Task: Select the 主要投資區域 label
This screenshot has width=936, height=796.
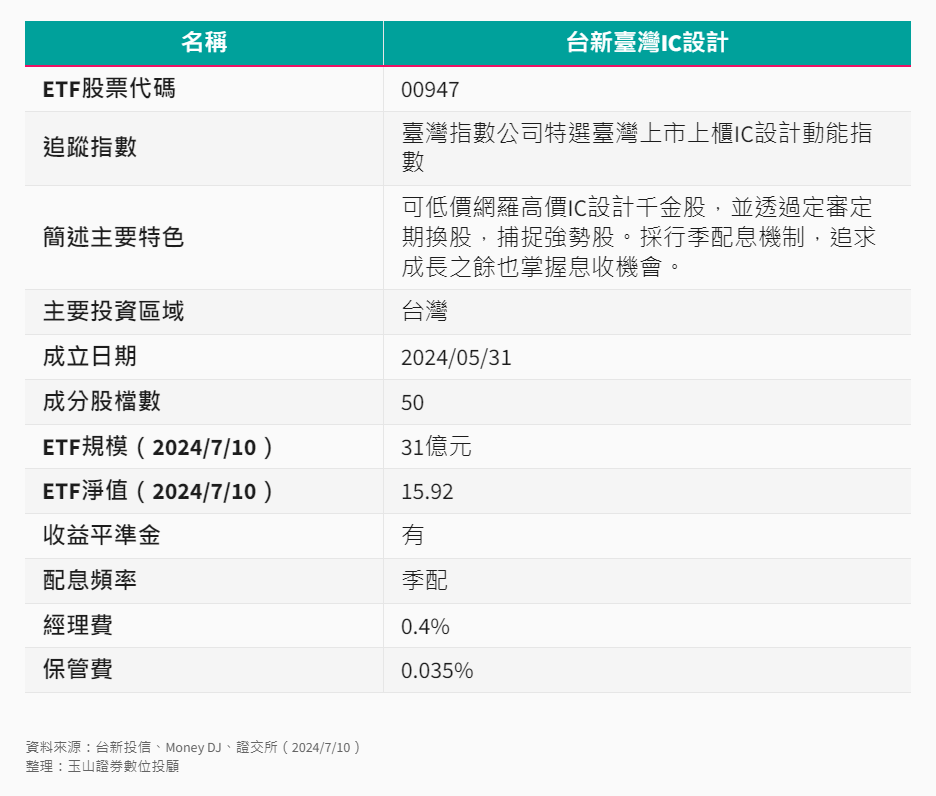Action: tap(113, 312)
